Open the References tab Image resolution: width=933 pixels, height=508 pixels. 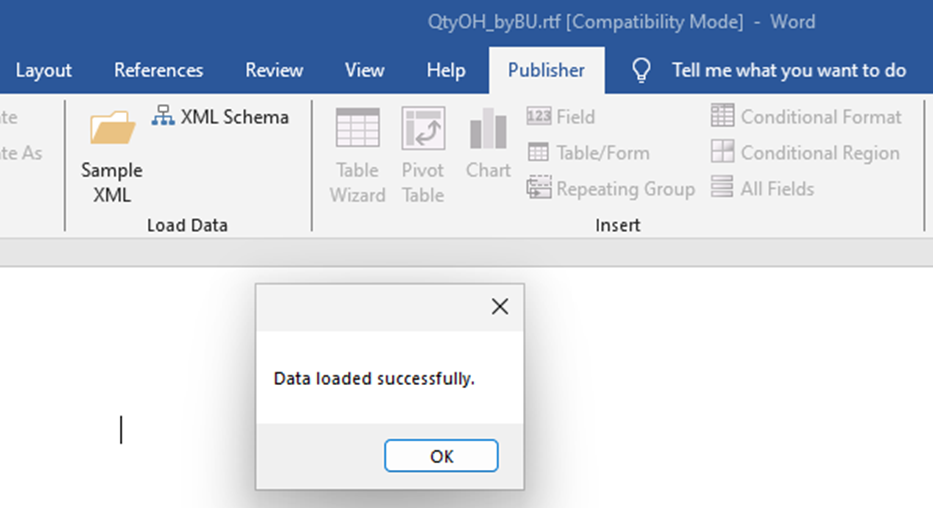pos(158,70)
